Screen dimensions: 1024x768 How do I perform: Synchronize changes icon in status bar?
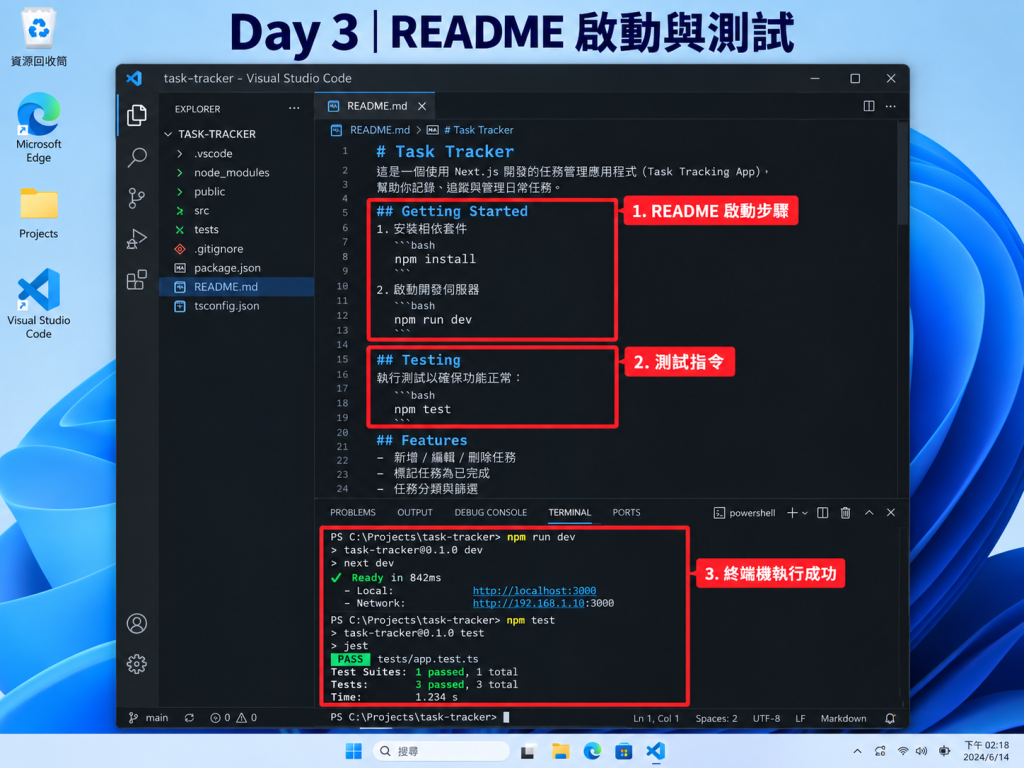click(189, 718)
